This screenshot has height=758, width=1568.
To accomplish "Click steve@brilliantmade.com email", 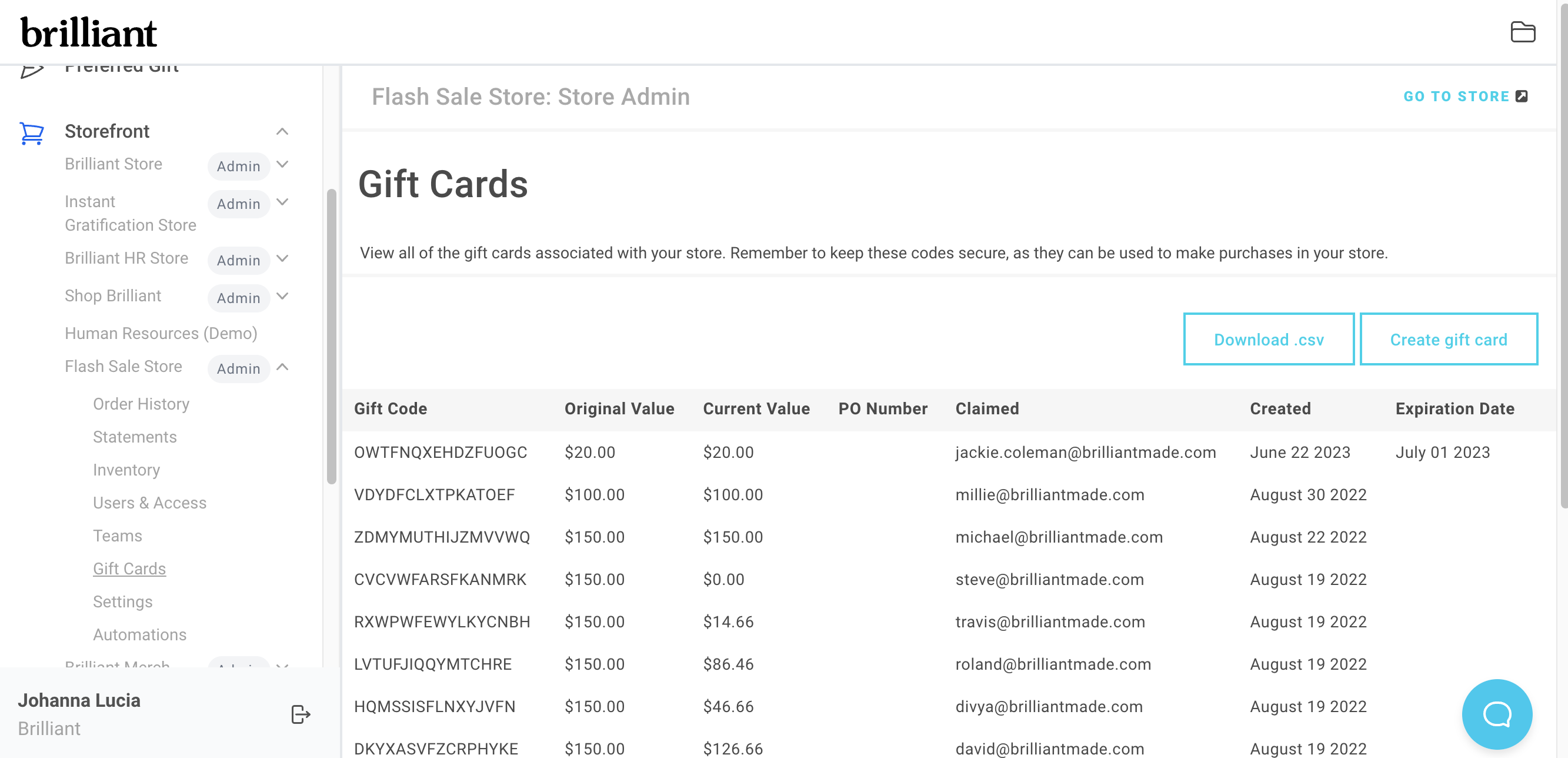I will [x=1049, y=579].
